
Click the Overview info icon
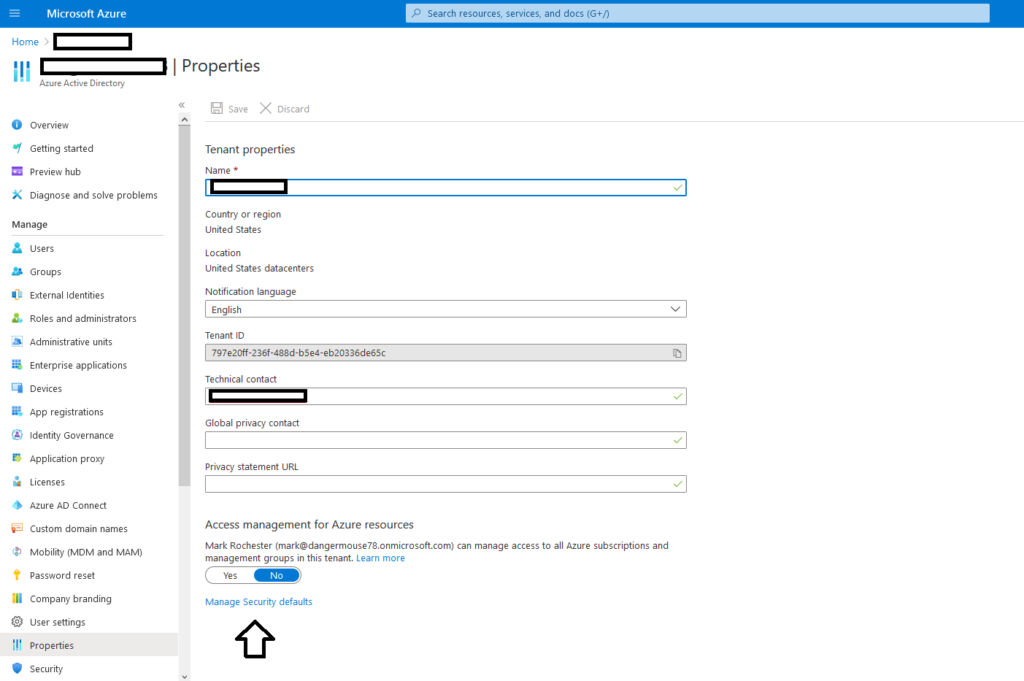click(x=17, y=125)
